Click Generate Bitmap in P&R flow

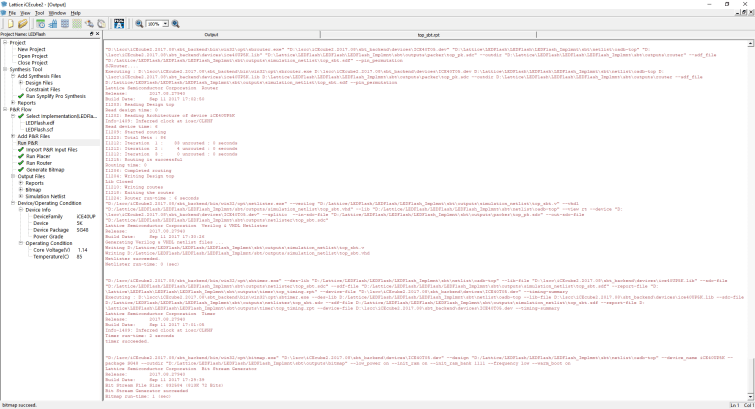pos(47,169)
